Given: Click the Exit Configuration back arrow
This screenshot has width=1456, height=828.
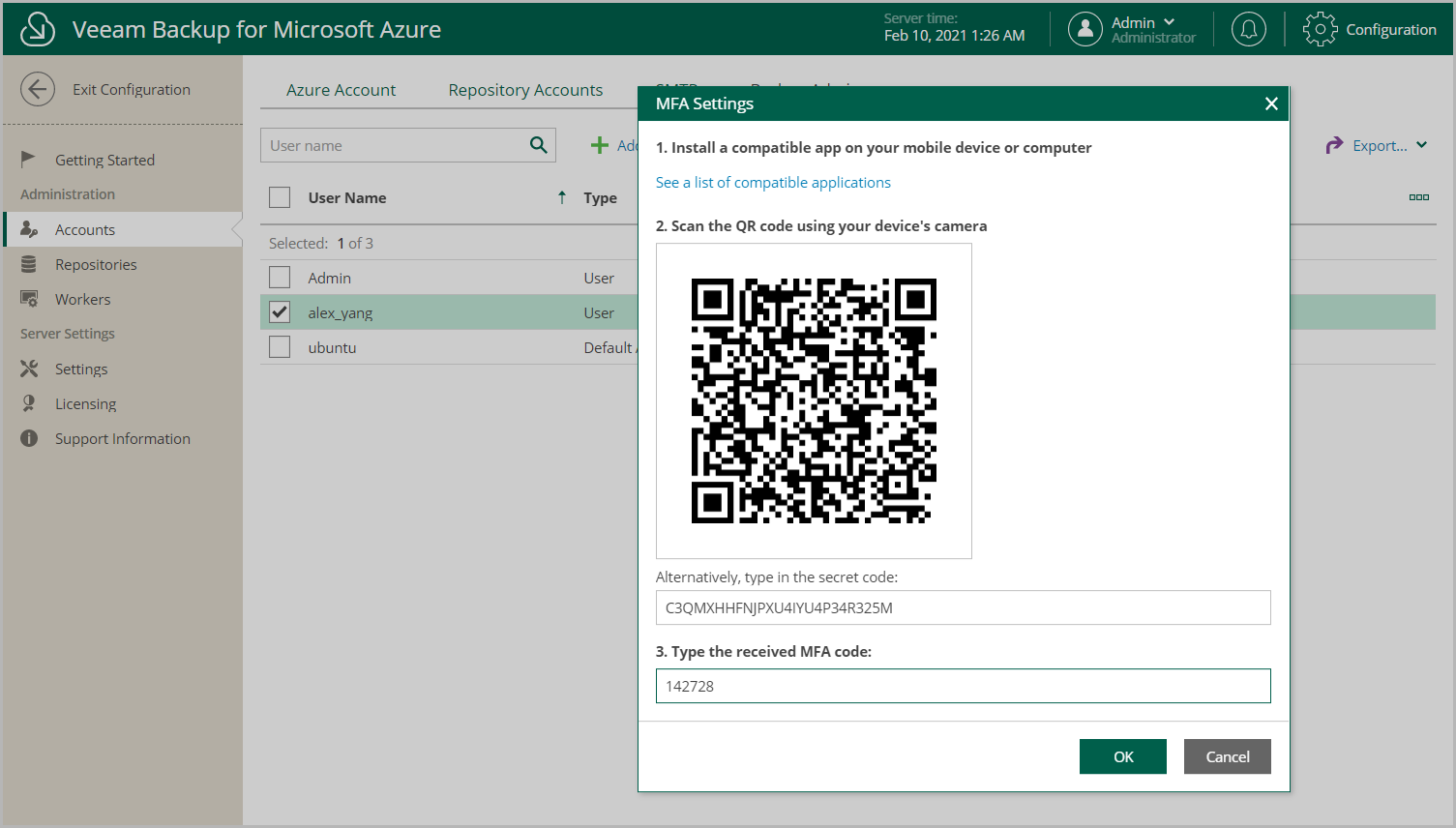Looking at the screenshot, I should (x=38, y=89).
